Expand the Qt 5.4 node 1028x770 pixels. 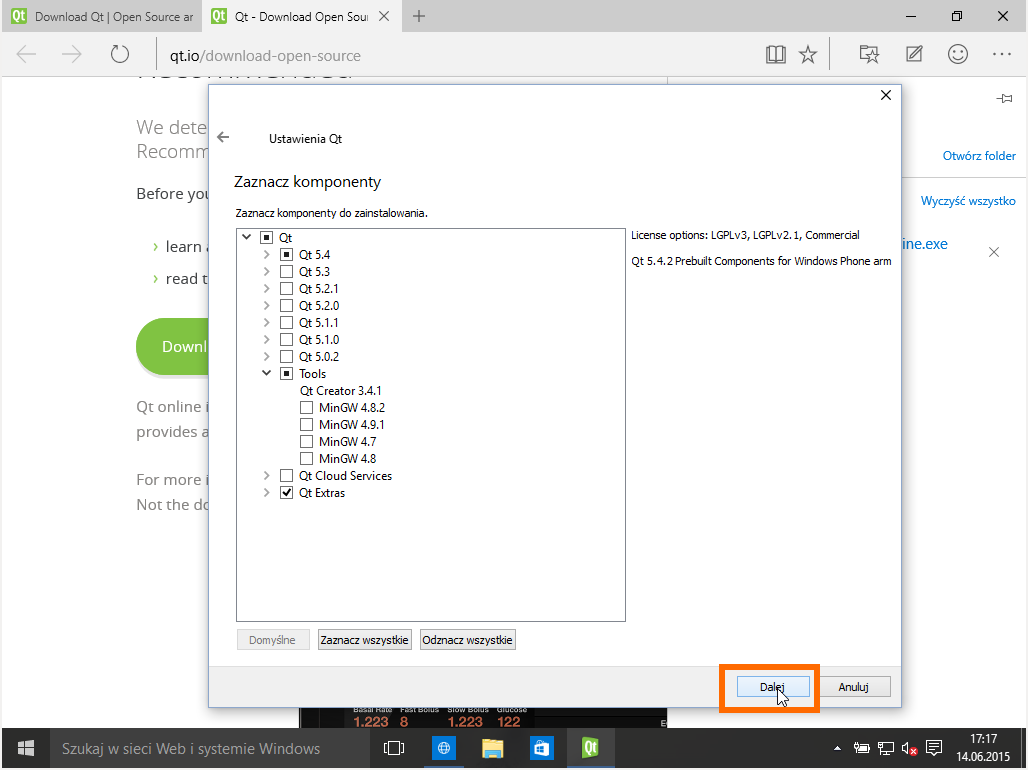click(266, 254)
